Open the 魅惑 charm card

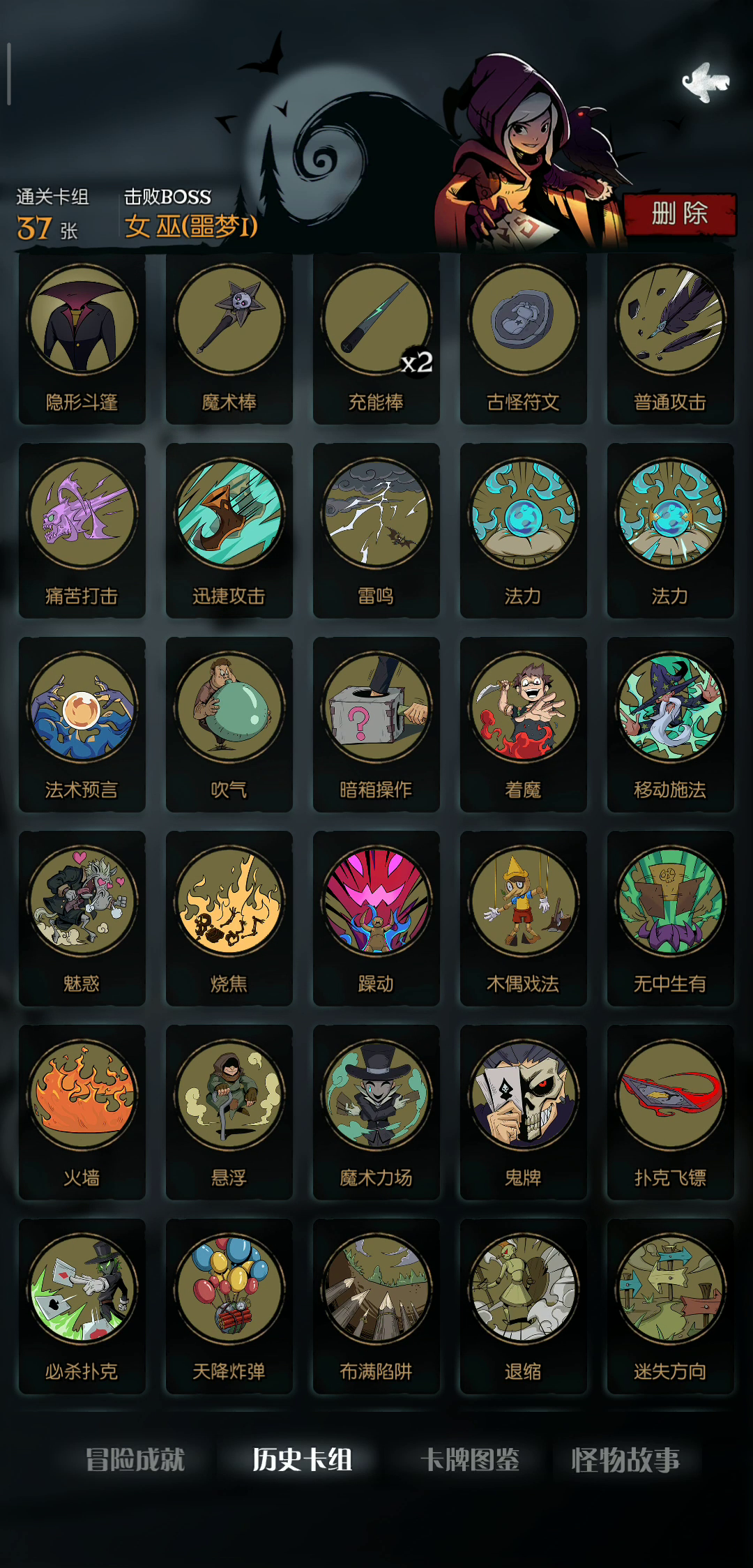82,919
